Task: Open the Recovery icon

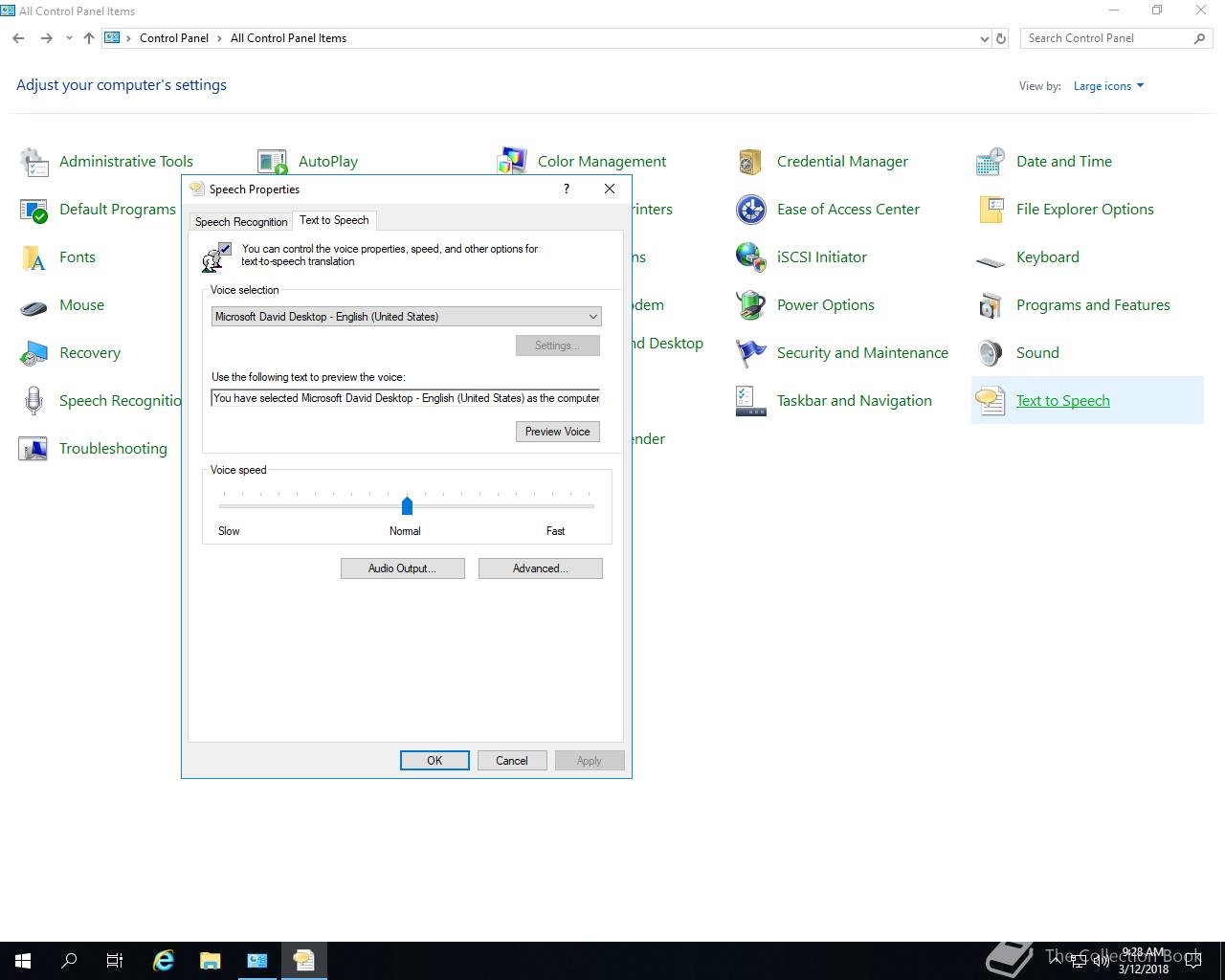Action: (x=33, y=353)
